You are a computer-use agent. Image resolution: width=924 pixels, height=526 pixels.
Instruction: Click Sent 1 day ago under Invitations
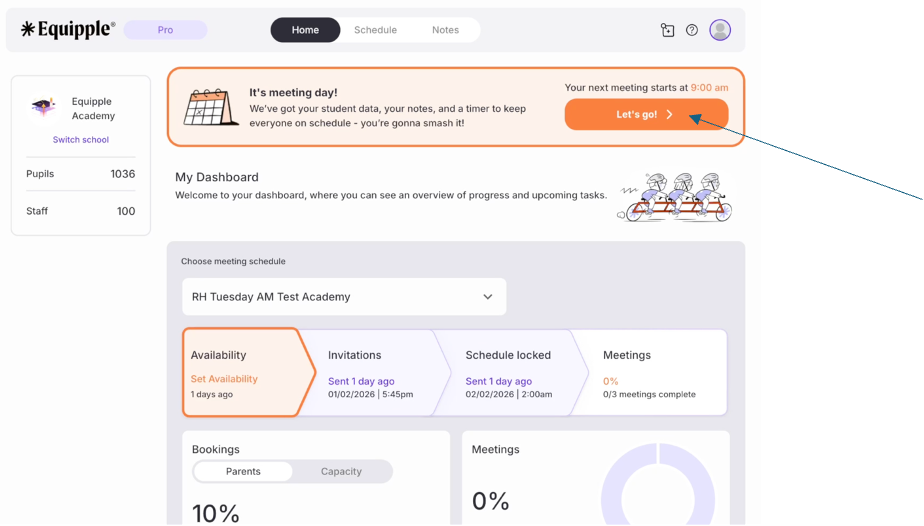pyautogui.click(x=361, y=381)
